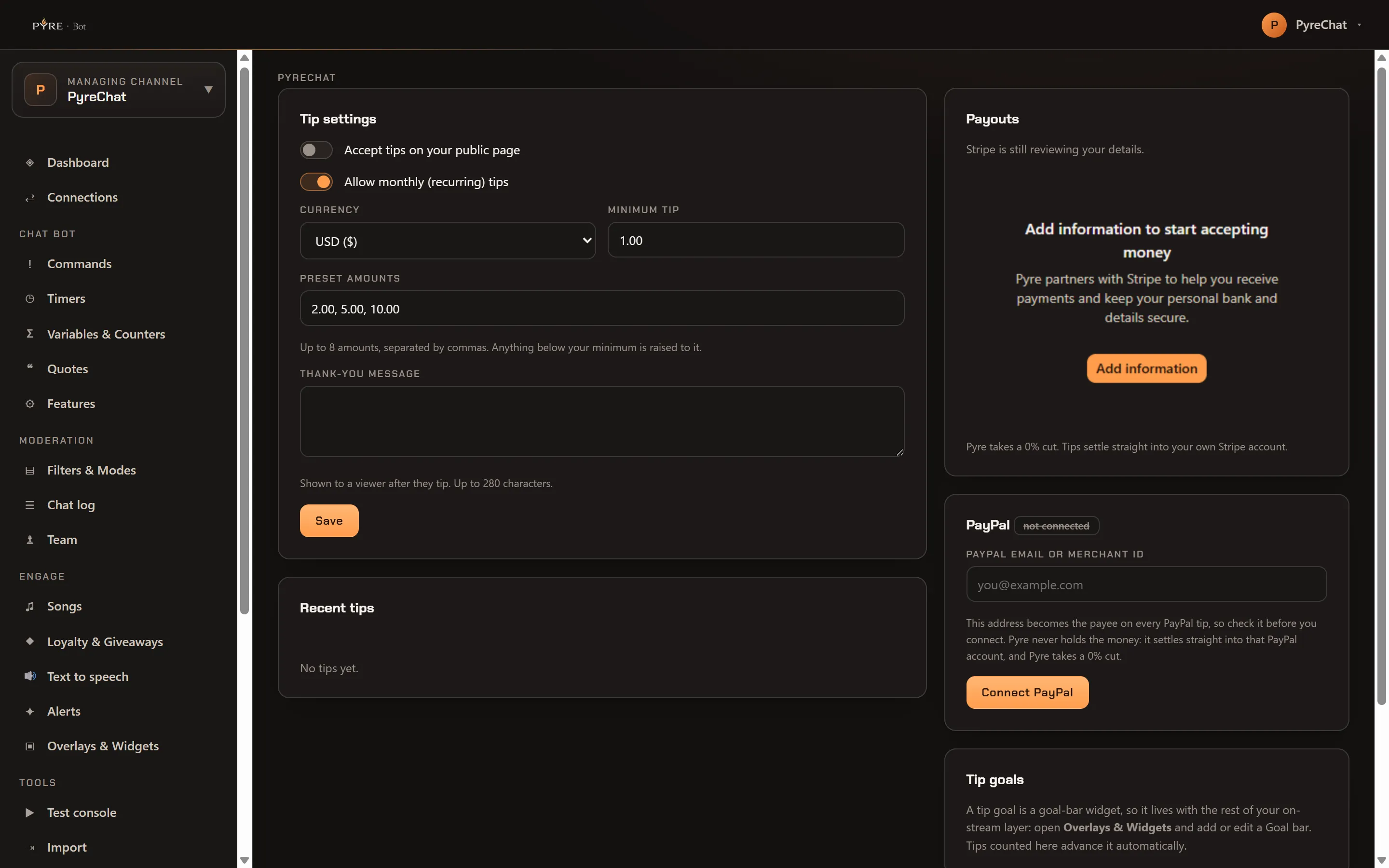This screenshot has width=1389, height=868.
Task: Click the Loyalty & Giveaways diamond icon
Action: 30,641
